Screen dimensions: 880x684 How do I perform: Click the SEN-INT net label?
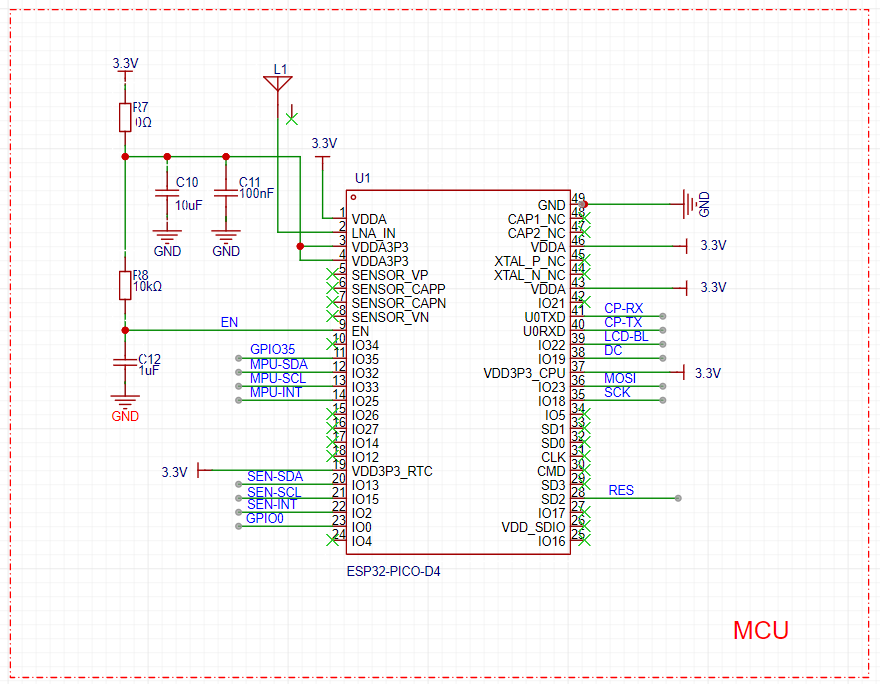point(272,504)
